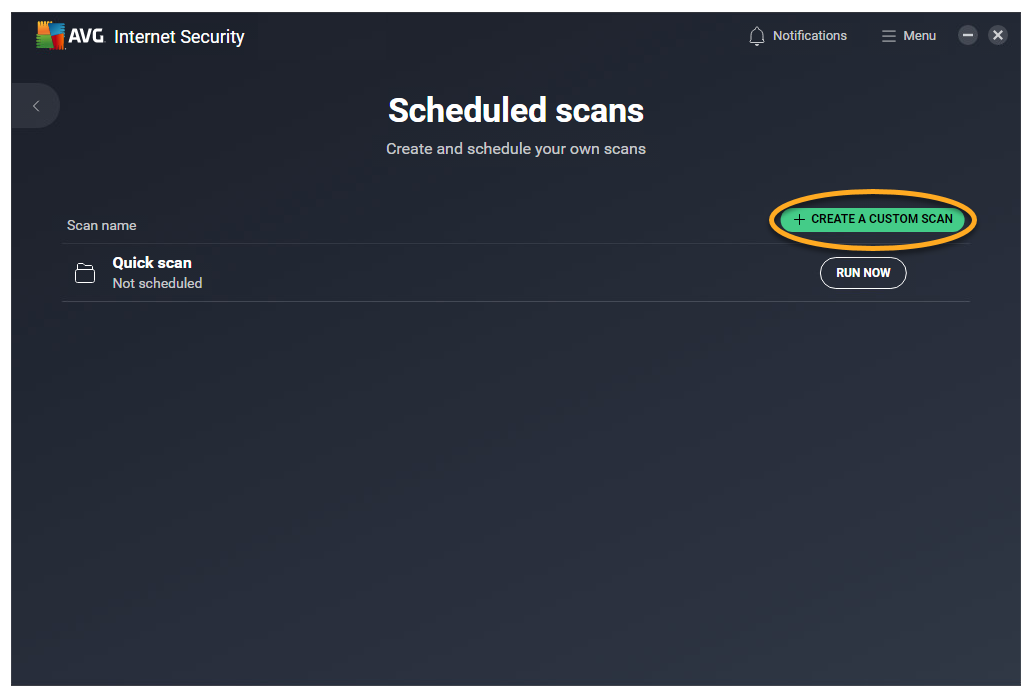This screenshot has width=1031, height=699.
Task: Close the AVG Internet Security window
Action: coord(998,35)
